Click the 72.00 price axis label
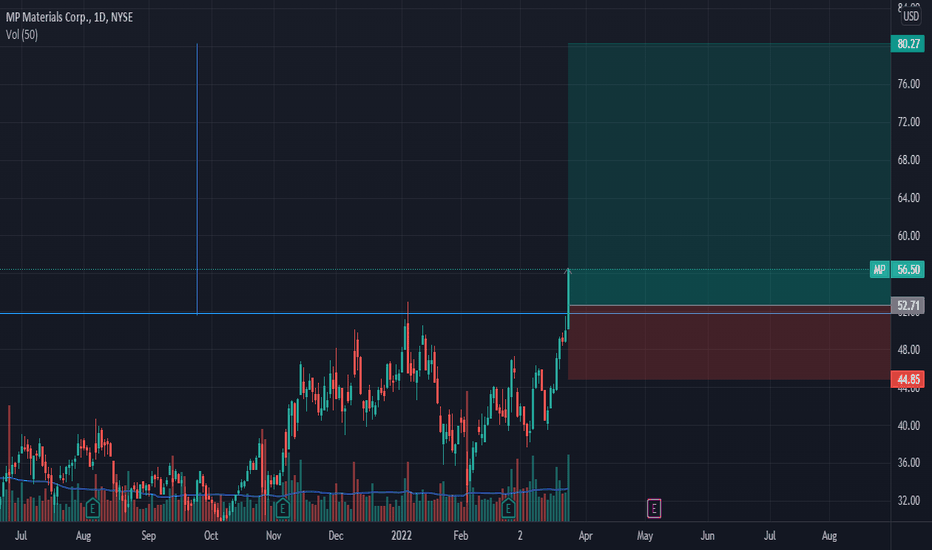The width and height of the screenshot is (932, 550). (x=909, y=122)
